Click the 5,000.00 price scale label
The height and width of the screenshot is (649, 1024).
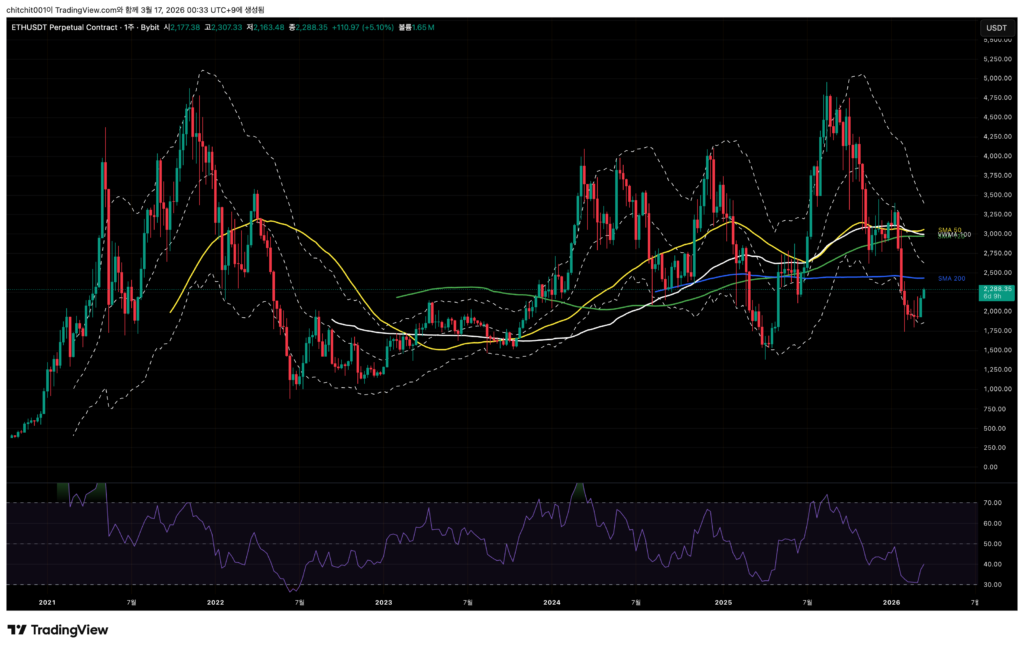[x=996, y=78]
